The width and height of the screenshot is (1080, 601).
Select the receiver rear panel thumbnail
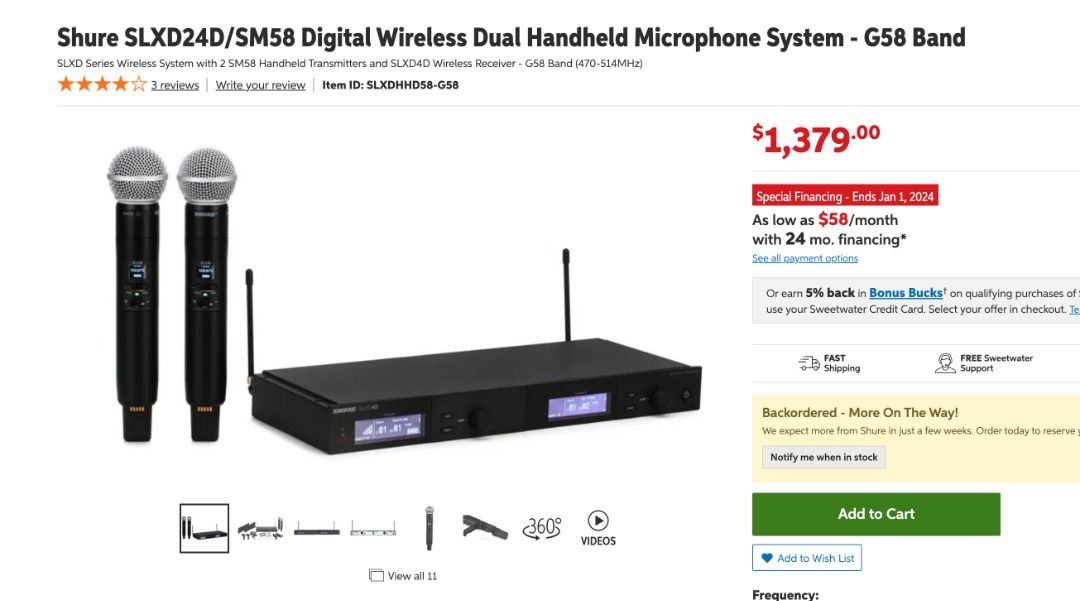click(372, 529)
